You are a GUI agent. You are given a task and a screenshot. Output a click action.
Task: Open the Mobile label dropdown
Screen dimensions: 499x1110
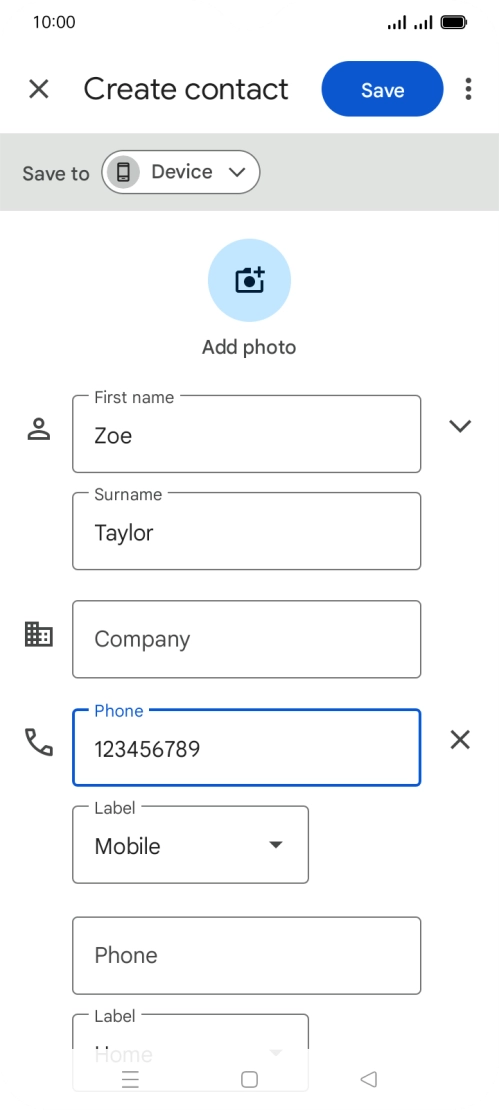click(x=190, y=845)
